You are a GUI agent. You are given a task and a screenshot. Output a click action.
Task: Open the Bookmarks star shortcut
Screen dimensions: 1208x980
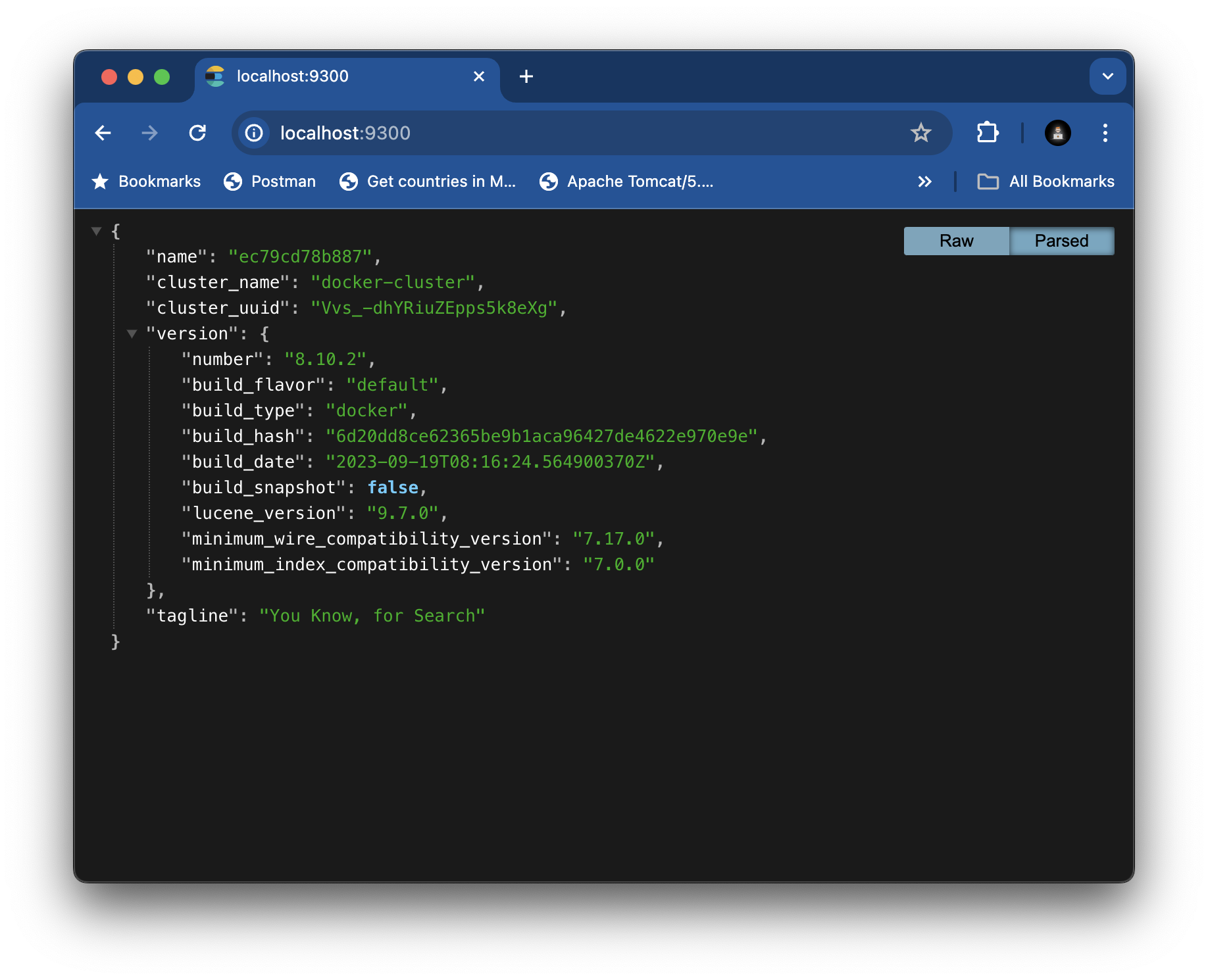click(146, 182)
